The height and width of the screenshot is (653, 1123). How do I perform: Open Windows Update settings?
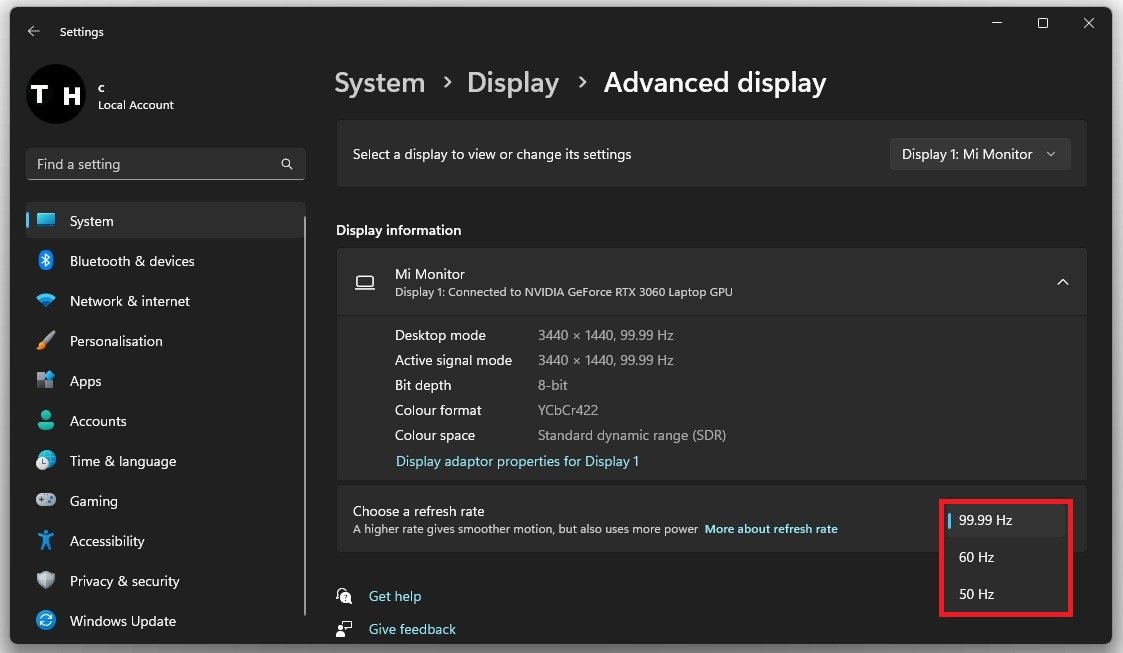(122, 621)
